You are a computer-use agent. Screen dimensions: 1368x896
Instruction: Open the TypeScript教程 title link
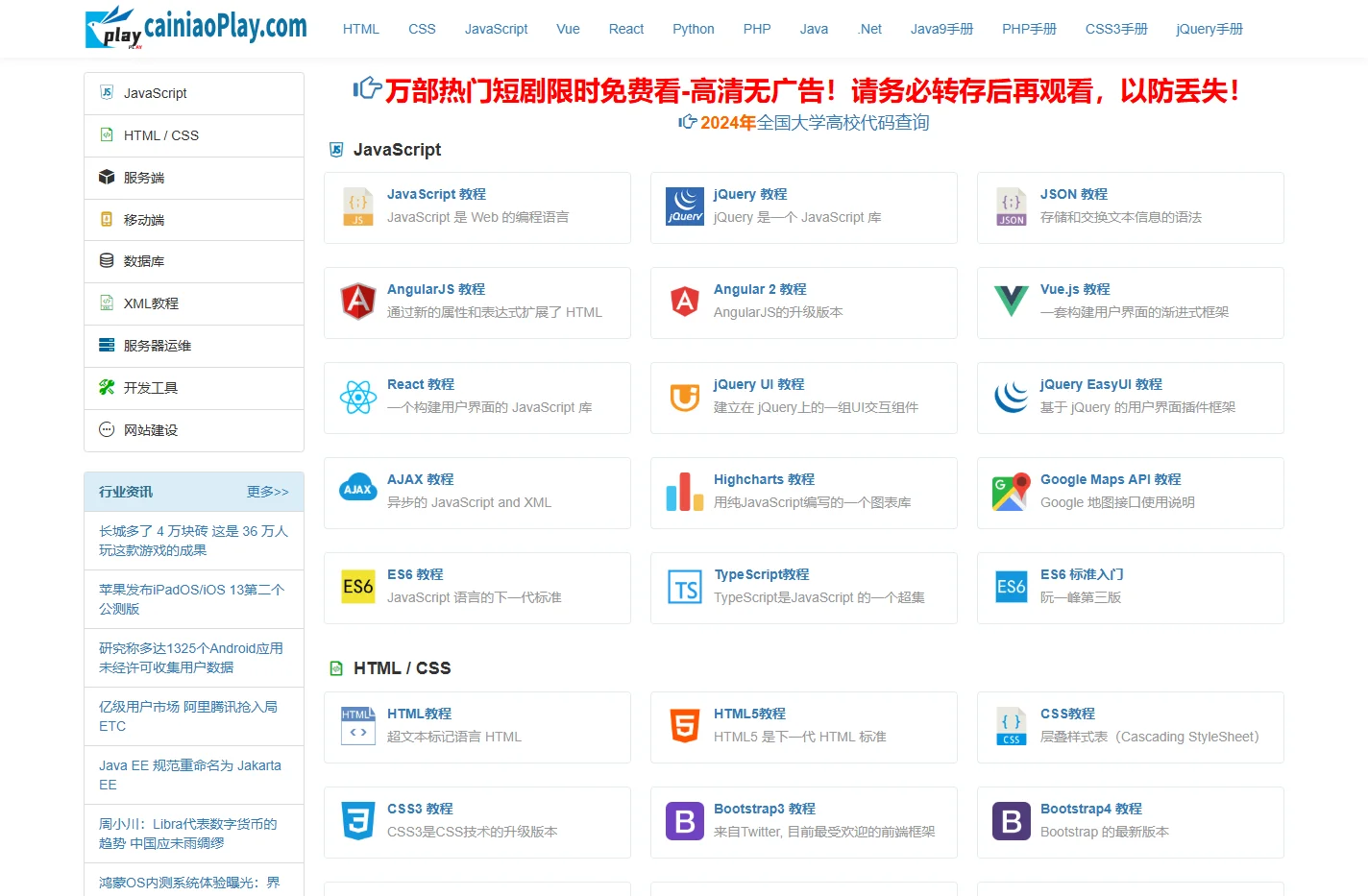762,574
